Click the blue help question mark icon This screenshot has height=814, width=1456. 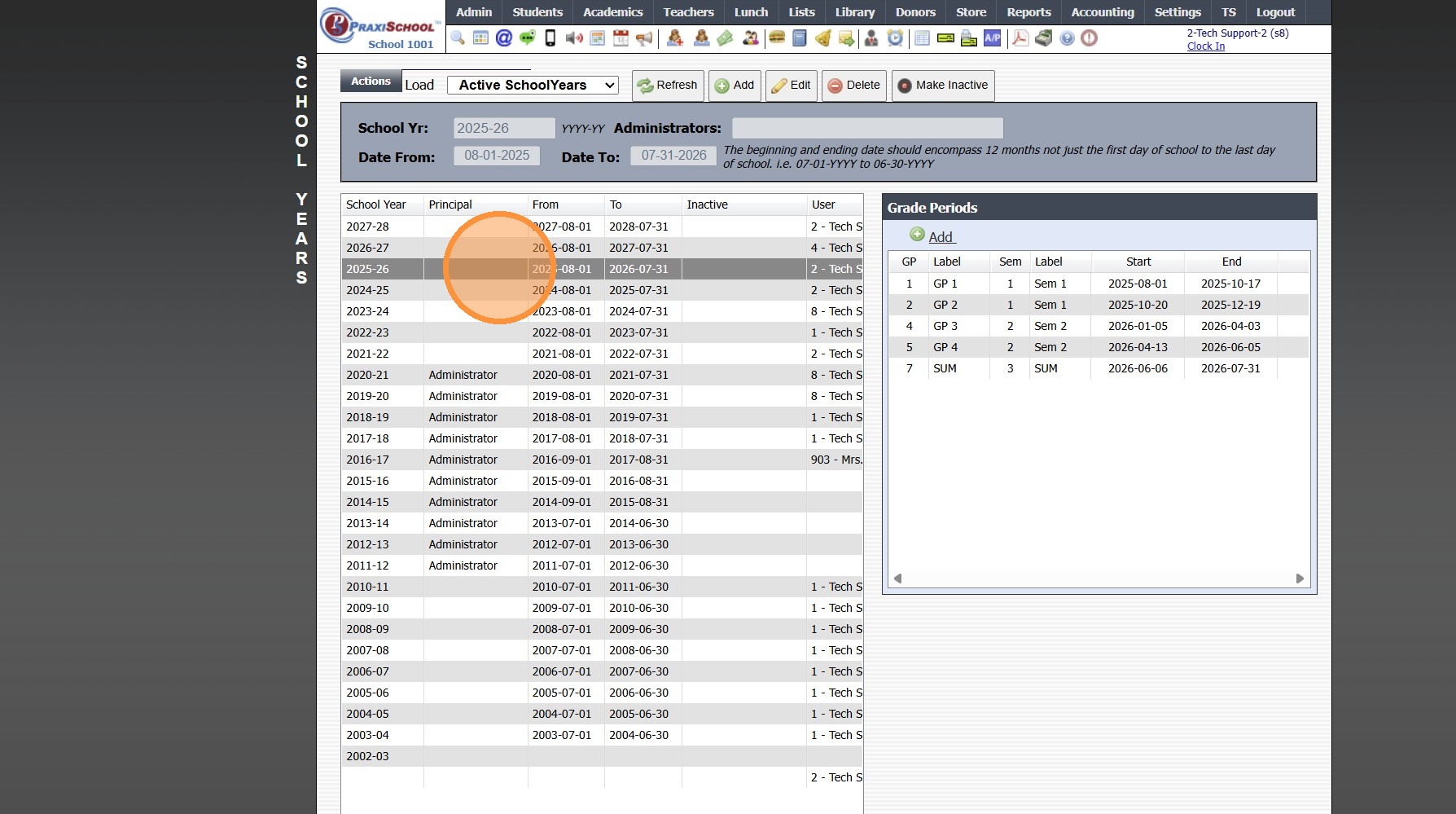[1067, 38]
